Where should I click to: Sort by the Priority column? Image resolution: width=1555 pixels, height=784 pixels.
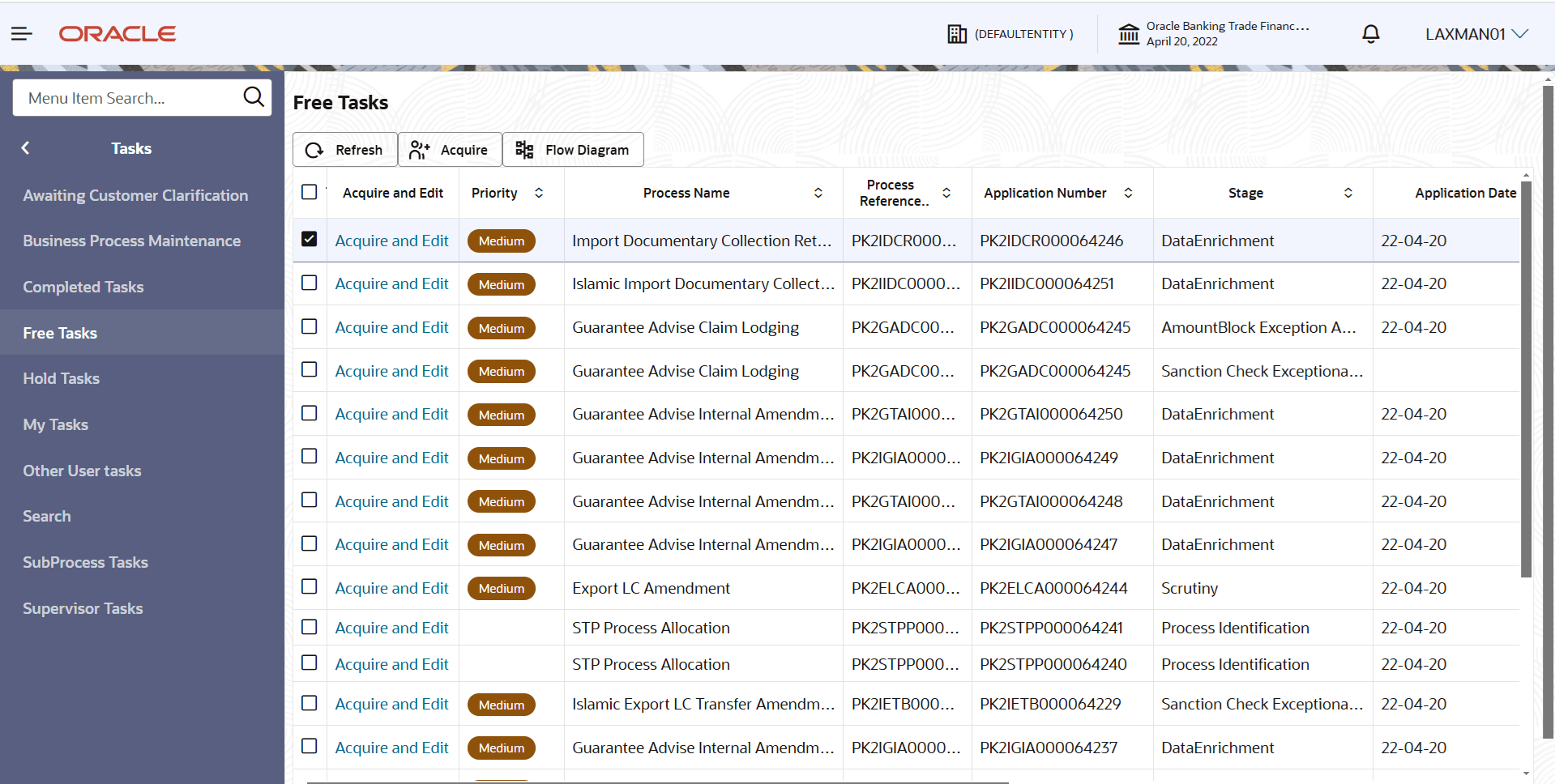(x=539, y=193)
